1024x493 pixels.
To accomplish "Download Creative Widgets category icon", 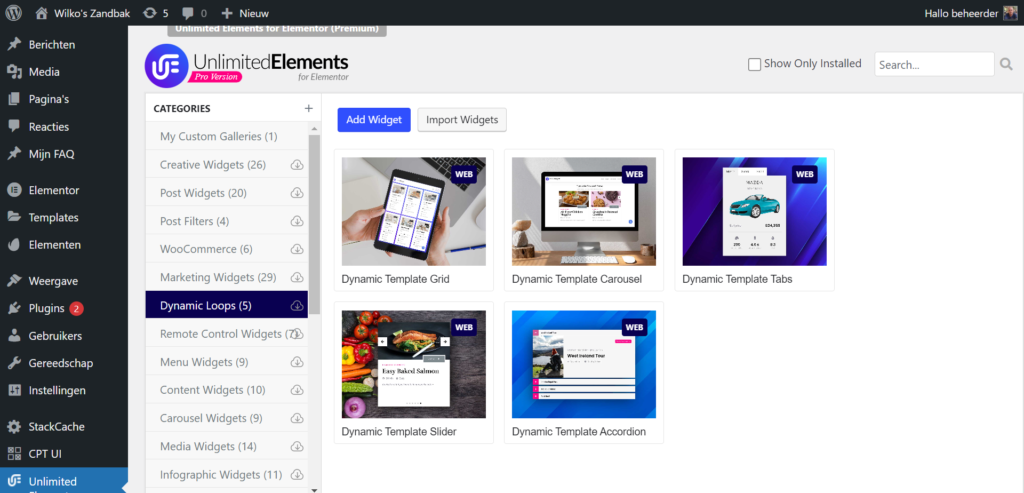I will [297, 165].
